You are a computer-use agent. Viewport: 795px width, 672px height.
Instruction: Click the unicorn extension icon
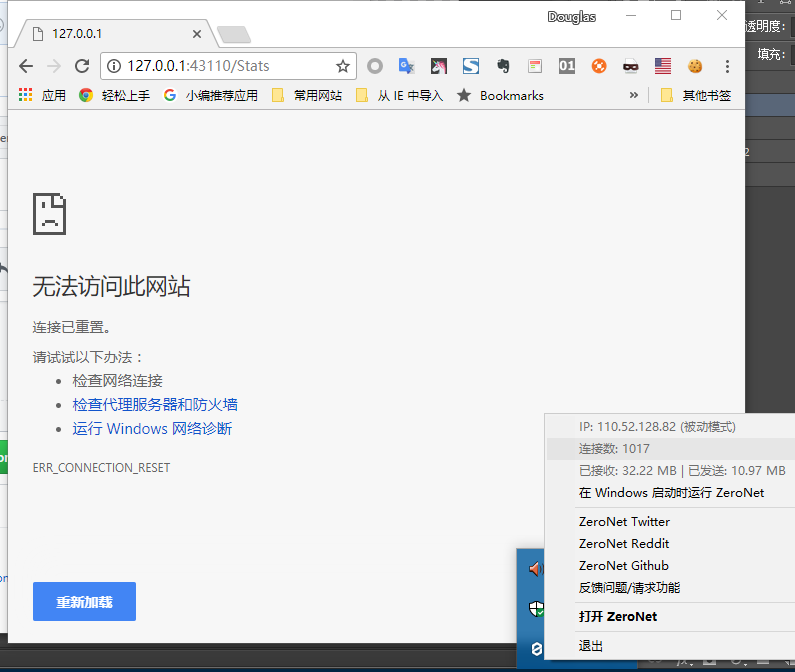coord(439,66)
